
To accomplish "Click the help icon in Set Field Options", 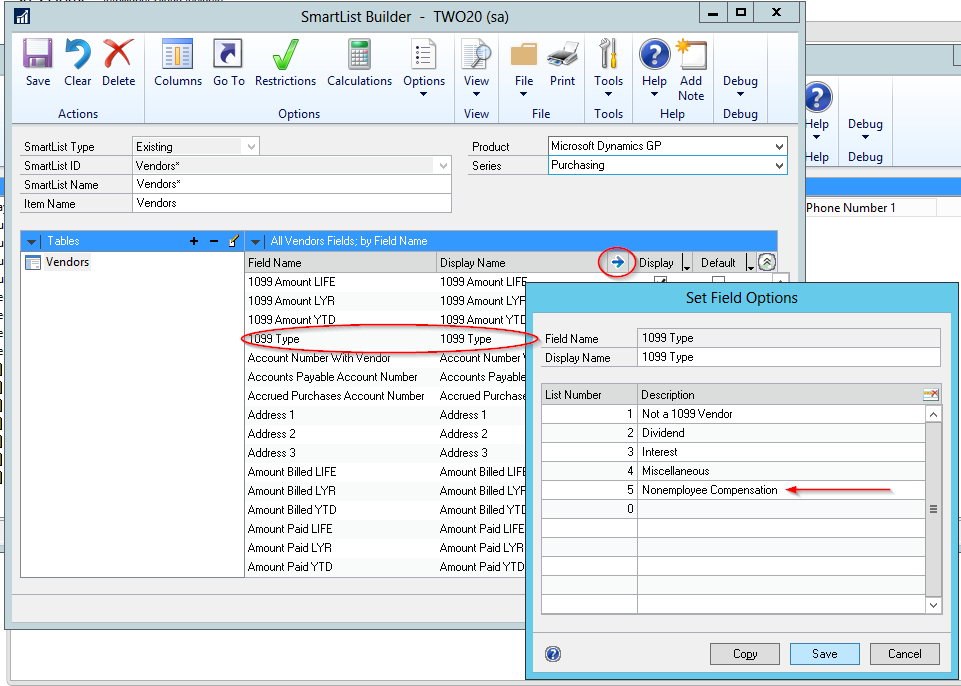I will coord(553,654).
